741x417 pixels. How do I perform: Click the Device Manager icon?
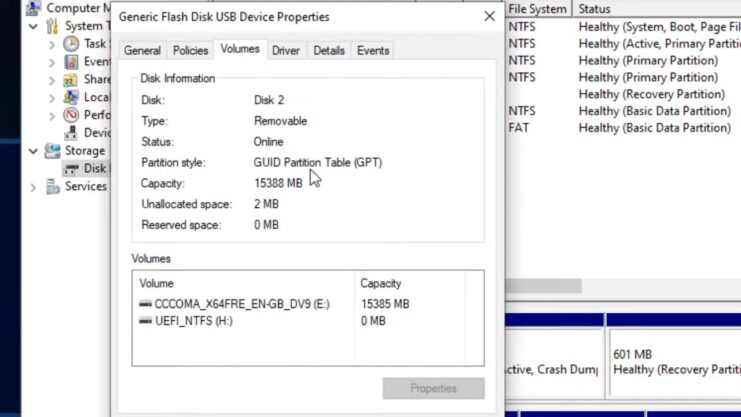[71, 133]
